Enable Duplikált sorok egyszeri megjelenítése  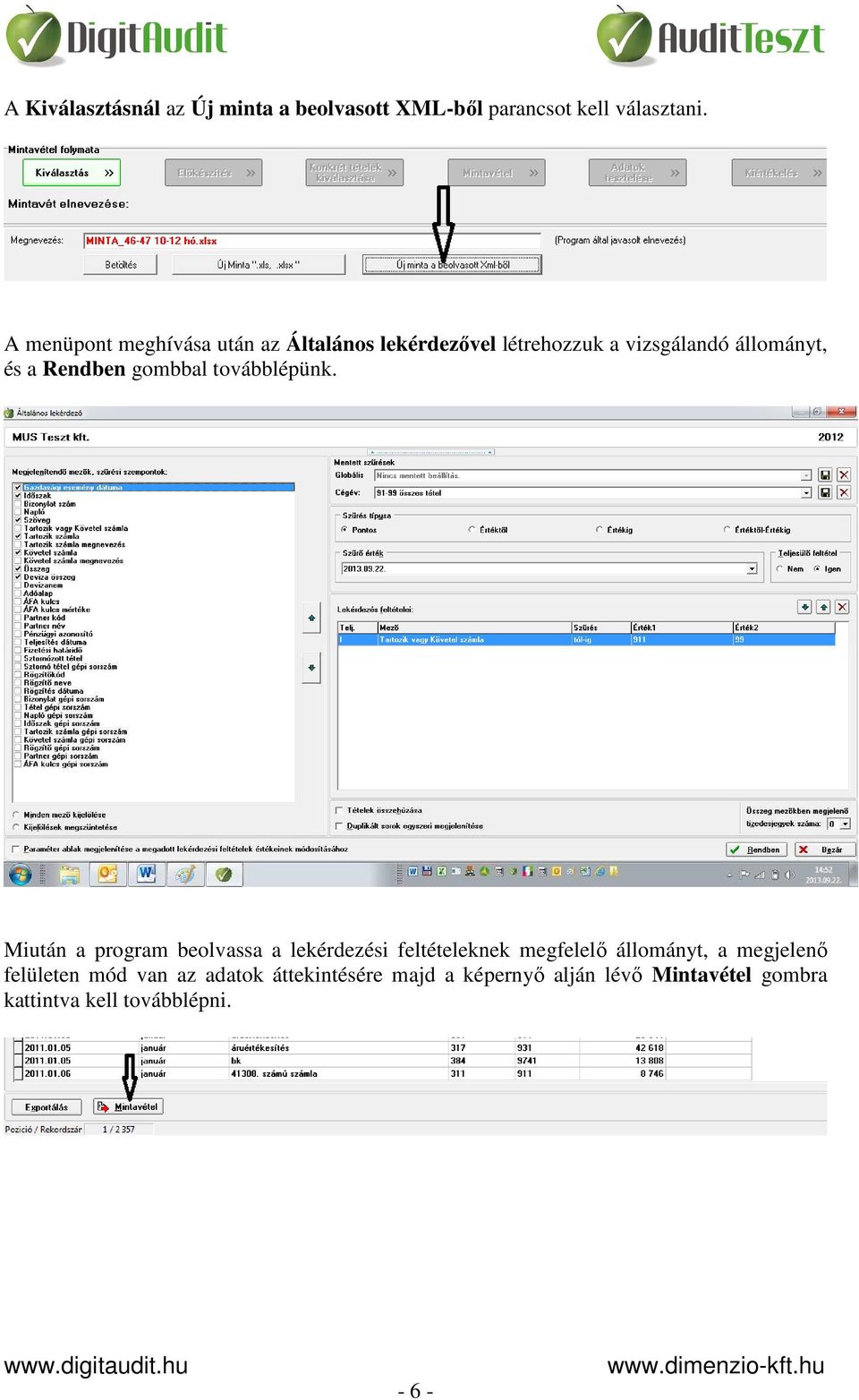click(339, 826)
